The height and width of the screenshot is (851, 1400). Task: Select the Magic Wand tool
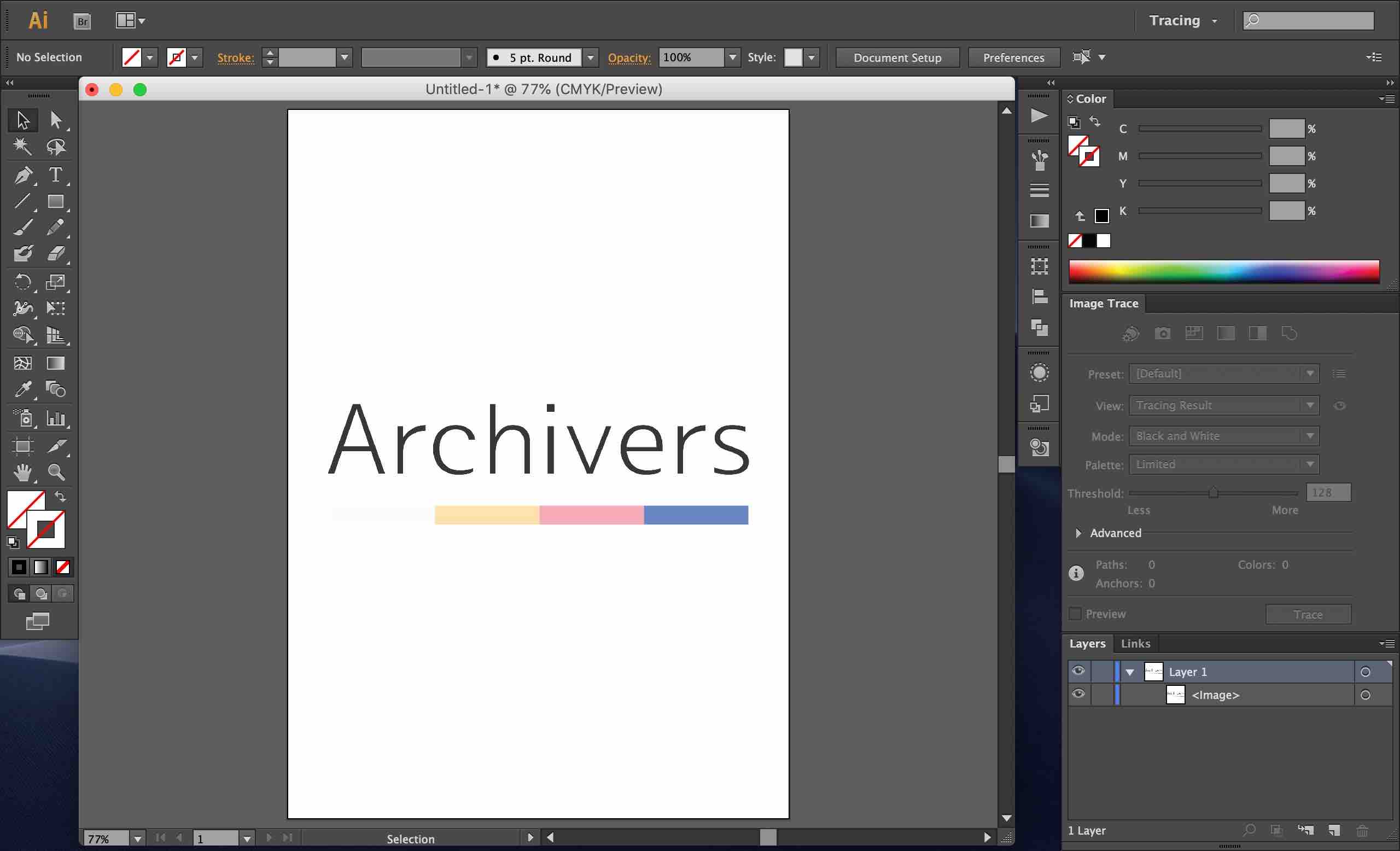point(22,147)
